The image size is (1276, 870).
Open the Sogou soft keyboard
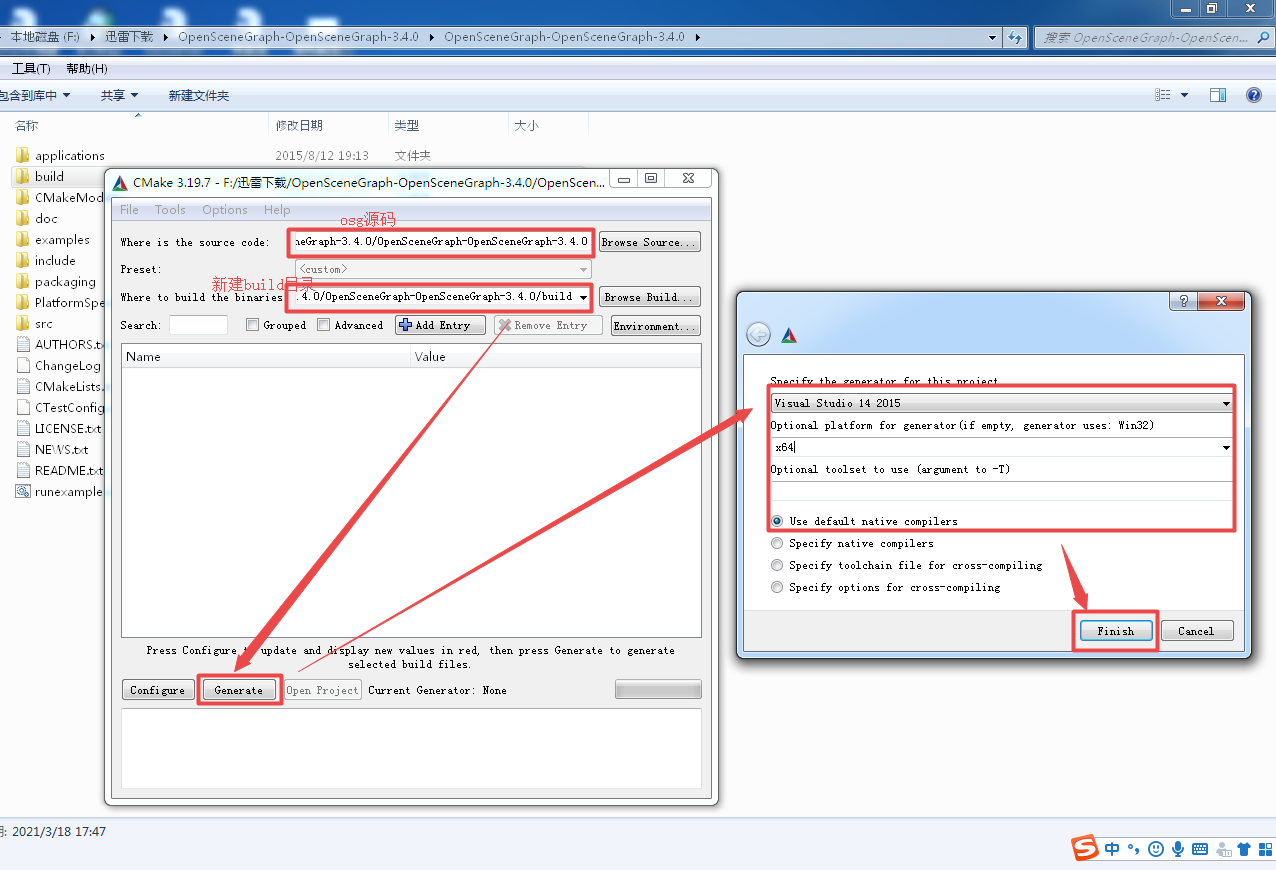pyautogui.click(x=1200, y=849)
